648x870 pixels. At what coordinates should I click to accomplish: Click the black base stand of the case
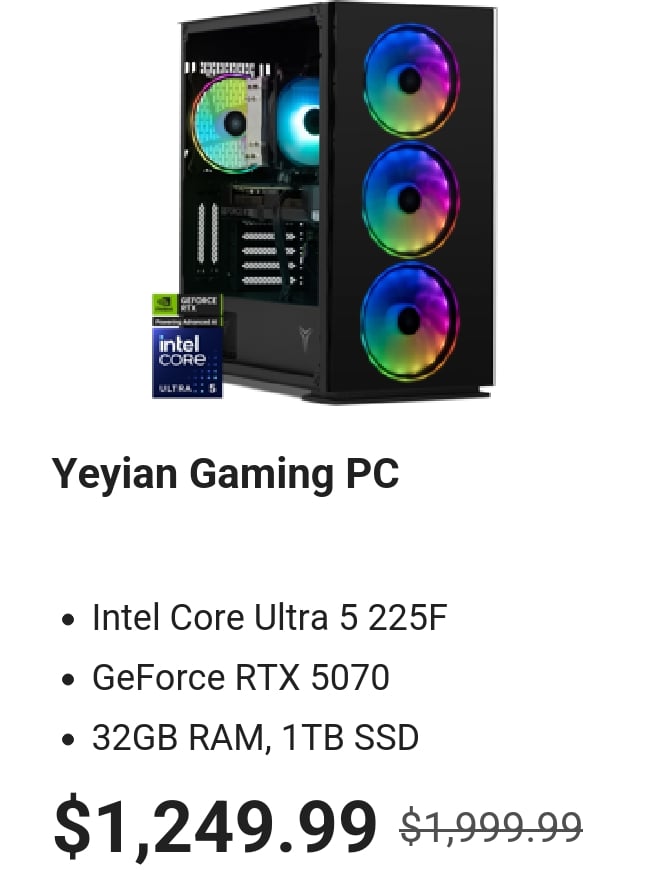click(397, 395)
